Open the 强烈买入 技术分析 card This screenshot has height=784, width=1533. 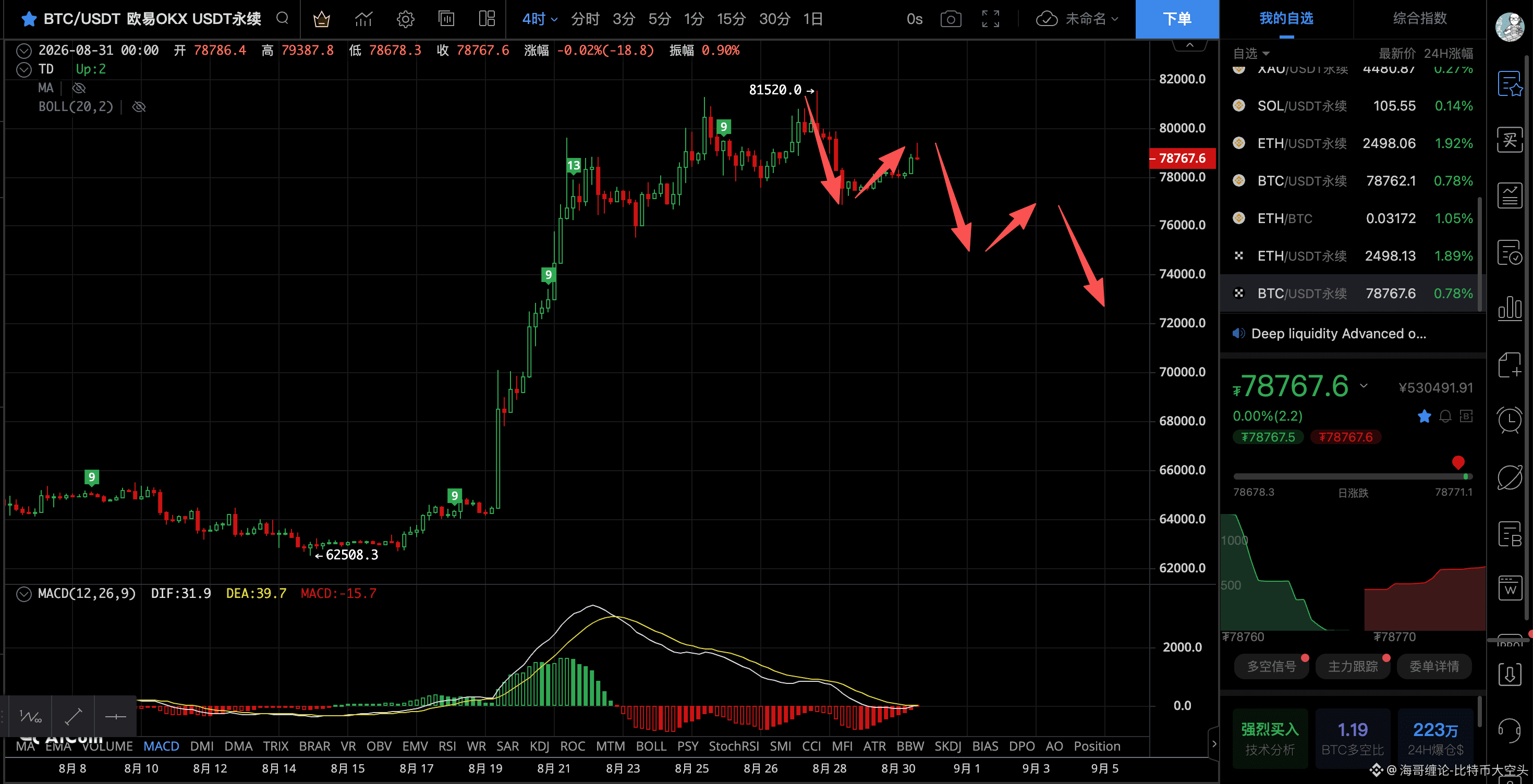1270,738
